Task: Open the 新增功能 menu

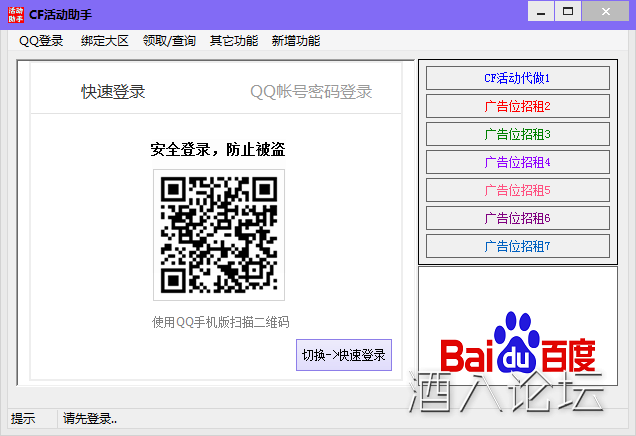Action: point(296,41)
